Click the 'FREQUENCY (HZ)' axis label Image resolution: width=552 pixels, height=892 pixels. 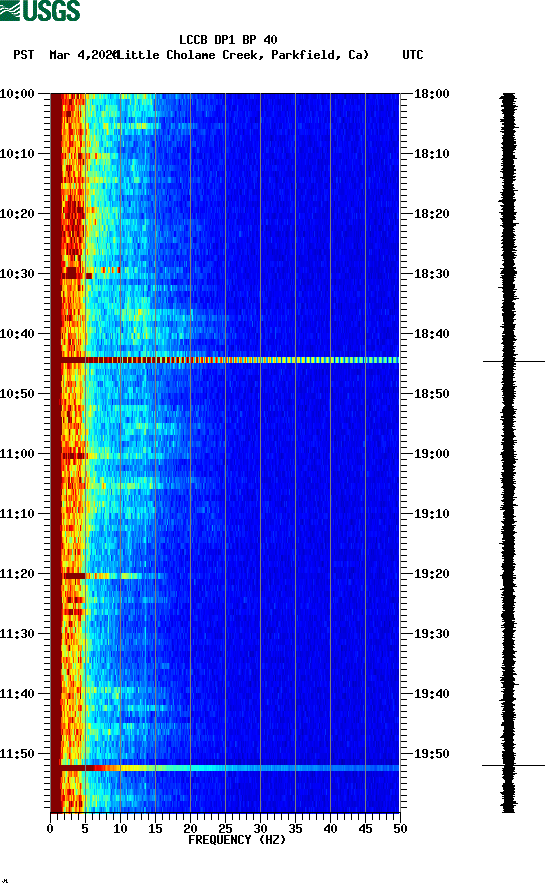(237, 840)
